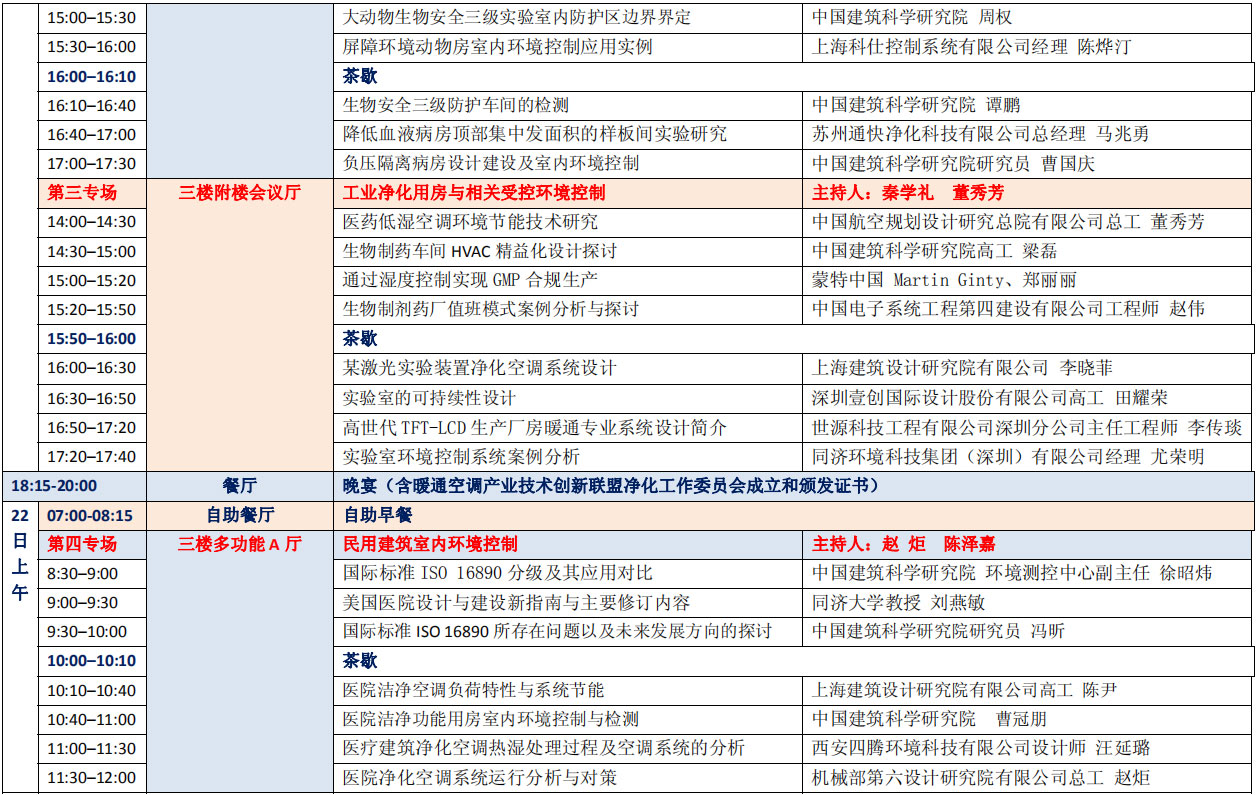Screen dimensions: 1256x795
Task: Click the 10:00–10:10 tea break time
Action: [x=92, y=661]
